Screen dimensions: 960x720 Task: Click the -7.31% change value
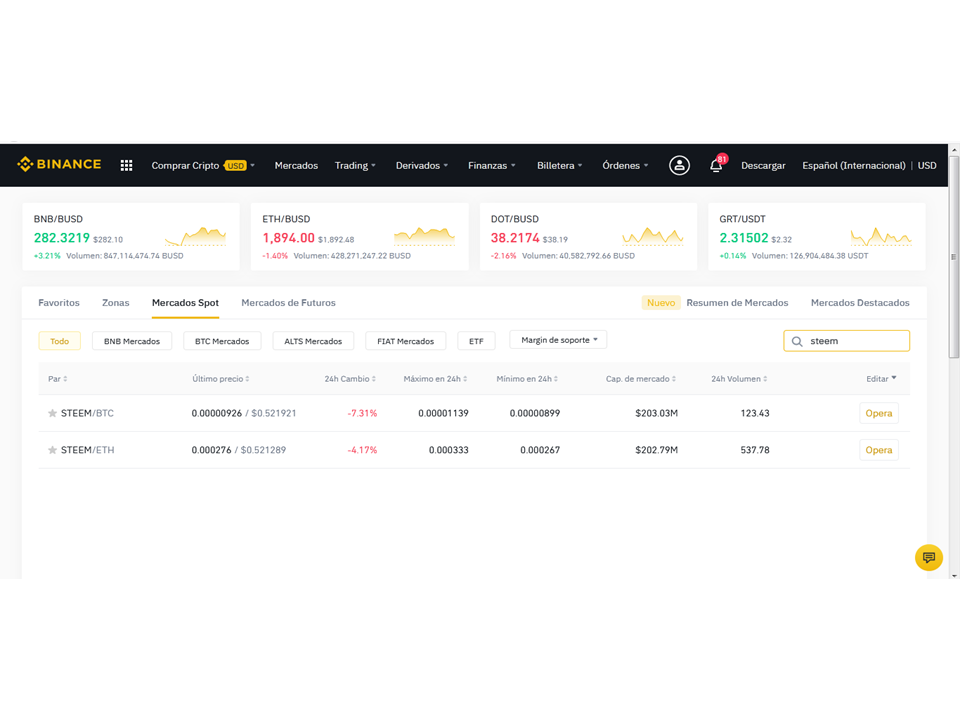click(362, 413)
